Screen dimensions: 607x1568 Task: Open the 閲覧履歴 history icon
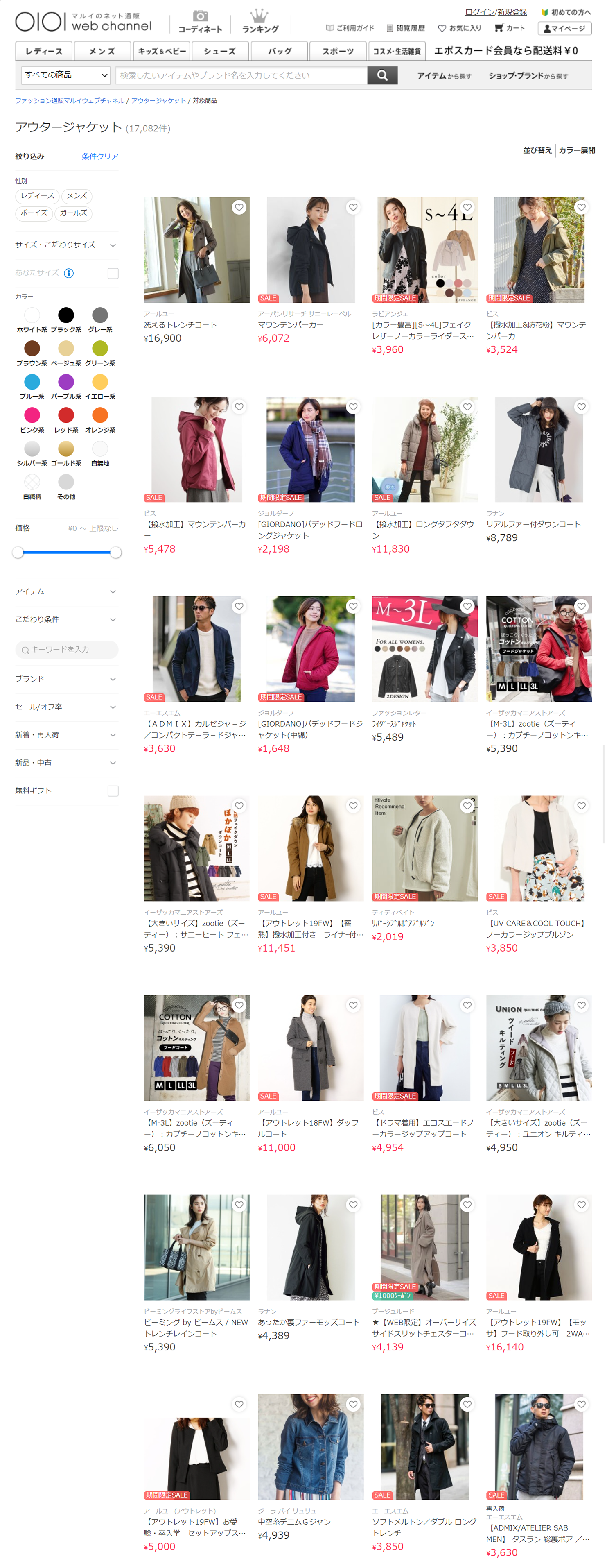(389, 28)
